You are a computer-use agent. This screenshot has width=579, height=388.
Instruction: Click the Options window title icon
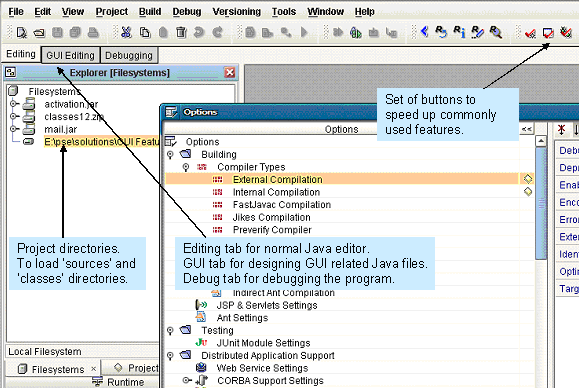coord(171,112)
